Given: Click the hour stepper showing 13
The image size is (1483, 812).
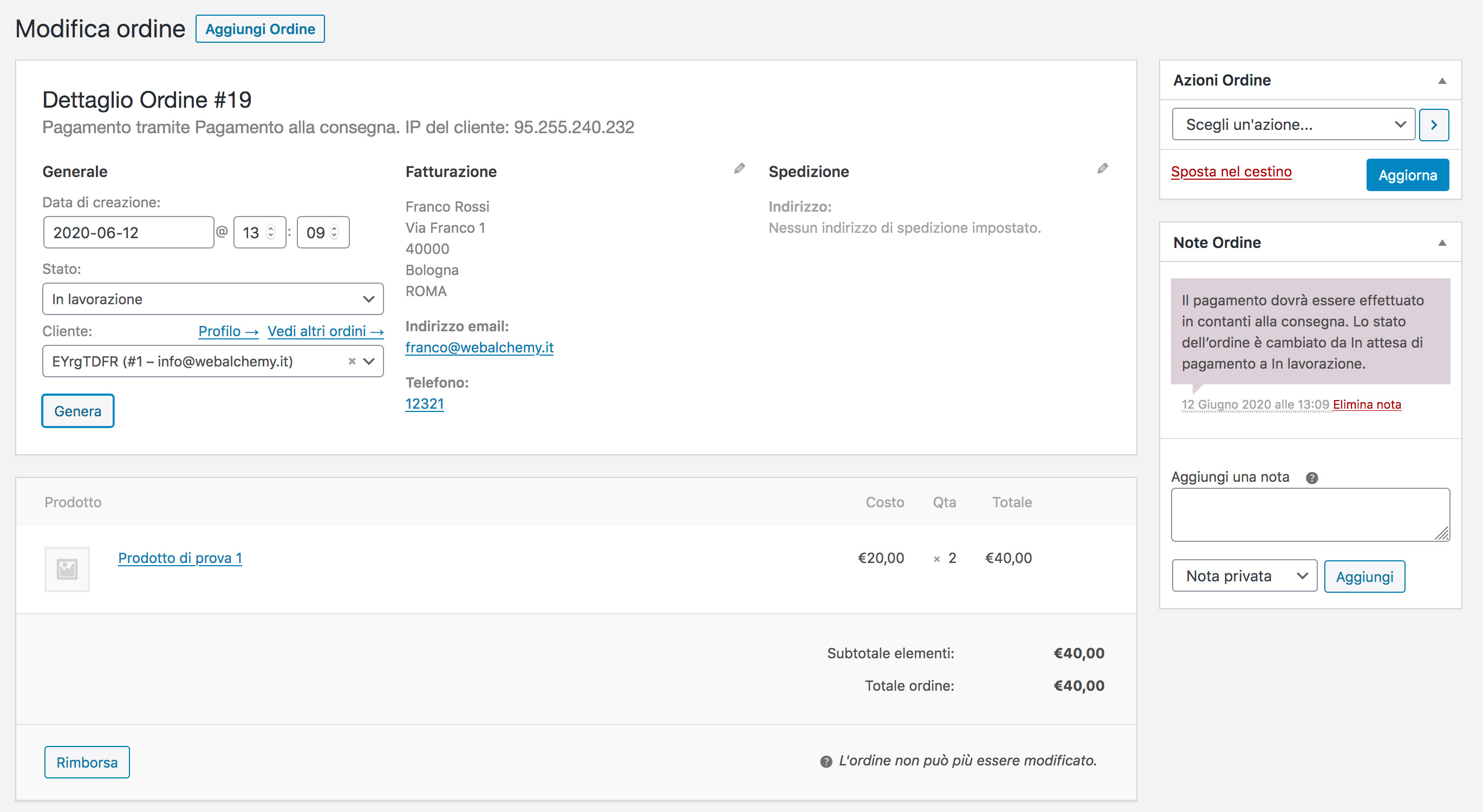Looking at the screenshot, I should [271, 232].
